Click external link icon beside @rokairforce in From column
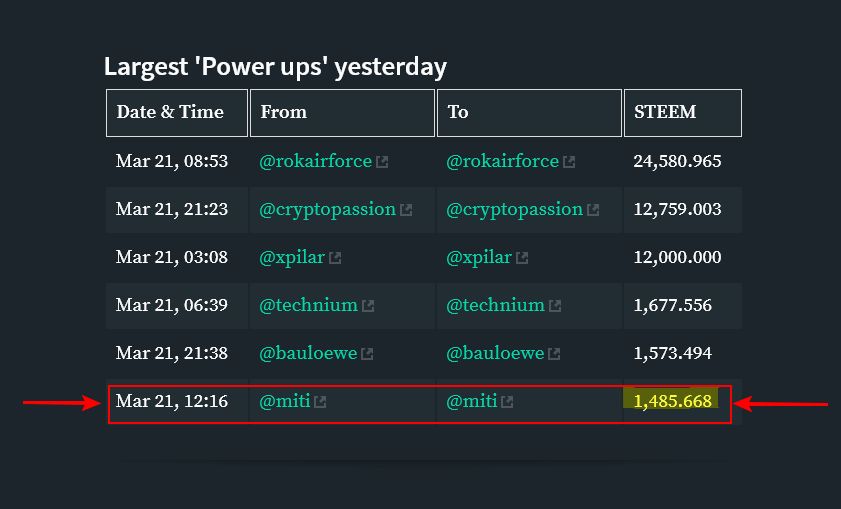841x509 pixels. [x=382, y=162]
